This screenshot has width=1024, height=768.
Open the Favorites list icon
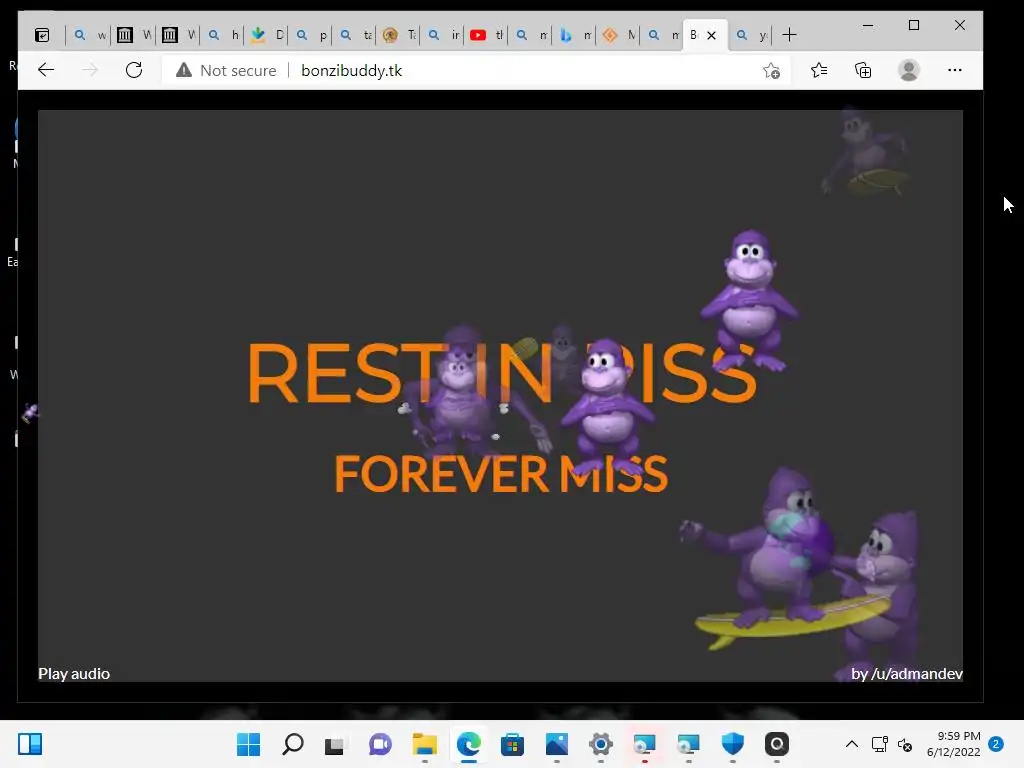(x=819, y=70)
